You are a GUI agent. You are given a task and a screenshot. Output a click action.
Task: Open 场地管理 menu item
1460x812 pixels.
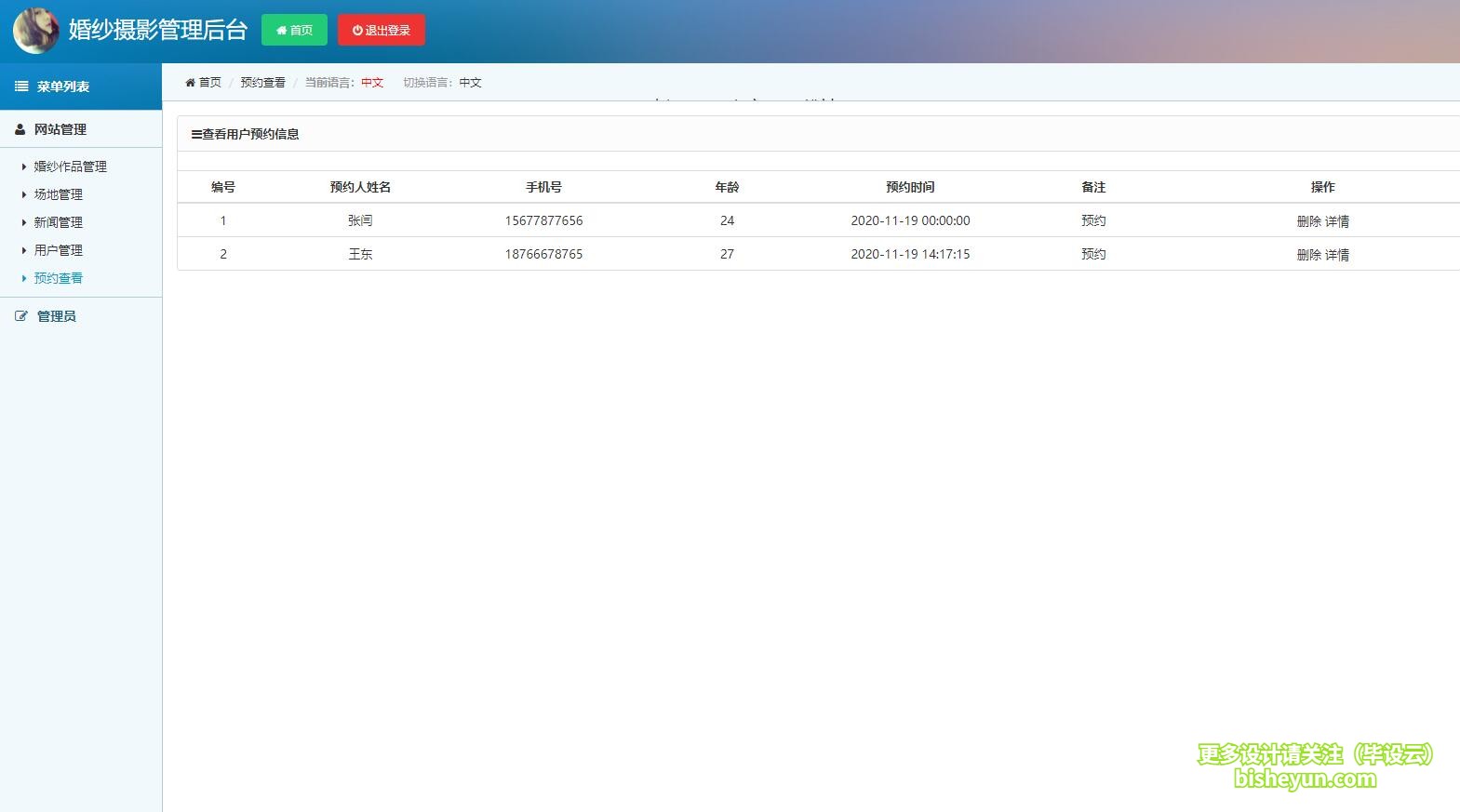click(59, 194)
